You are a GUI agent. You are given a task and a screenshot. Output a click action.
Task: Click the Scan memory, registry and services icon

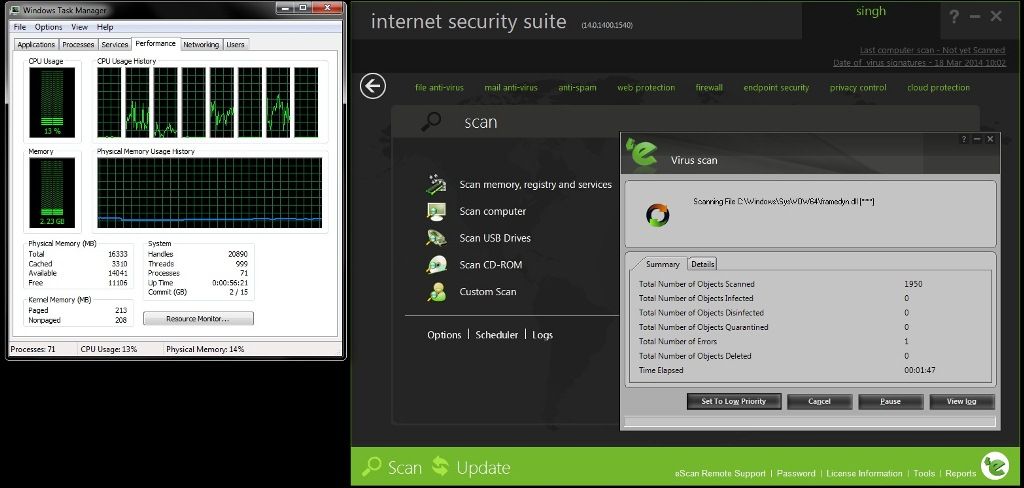[x=436, y=184]
